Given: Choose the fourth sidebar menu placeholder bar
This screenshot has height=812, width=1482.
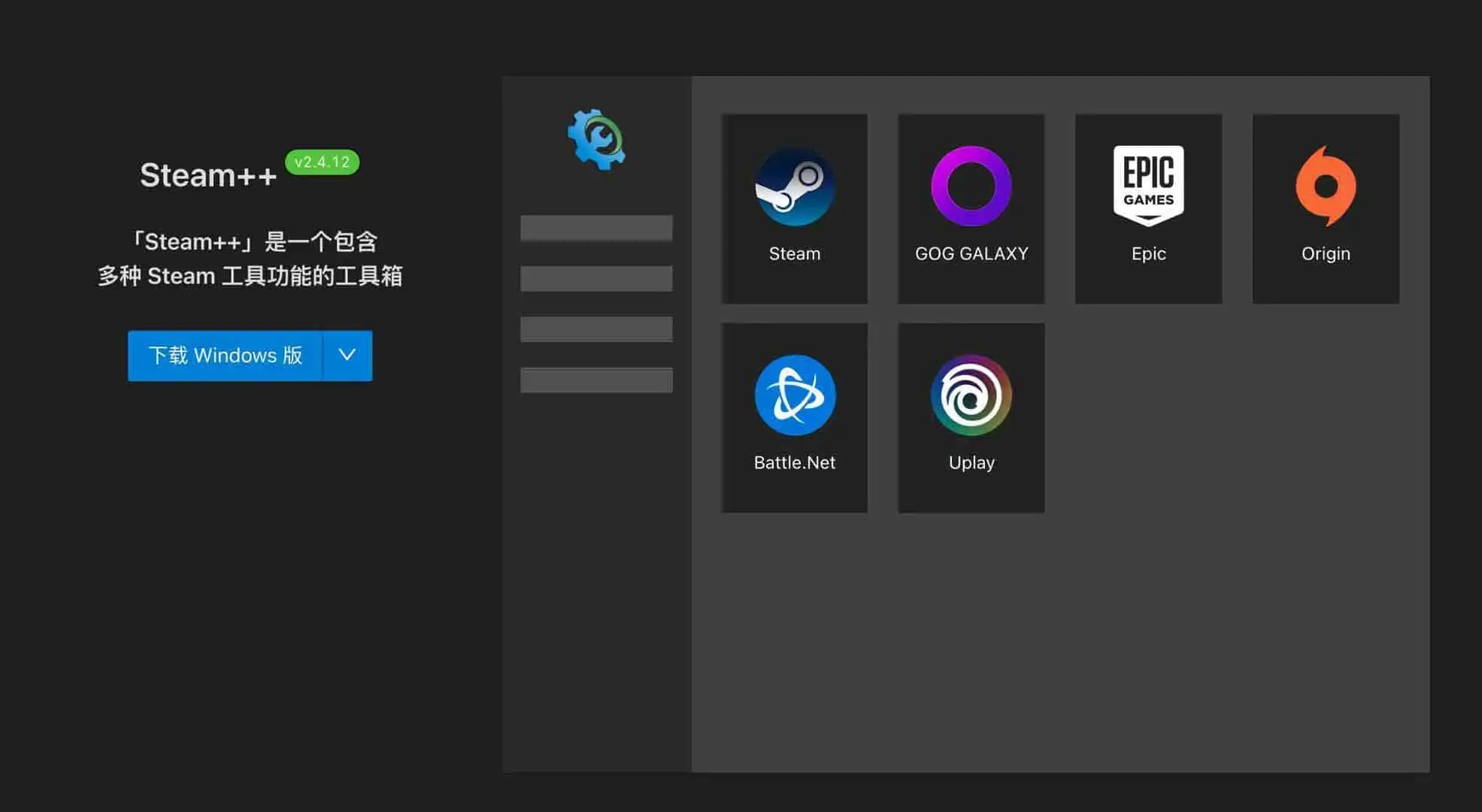Looking at the screenshot, I should (x=596, y=380).
